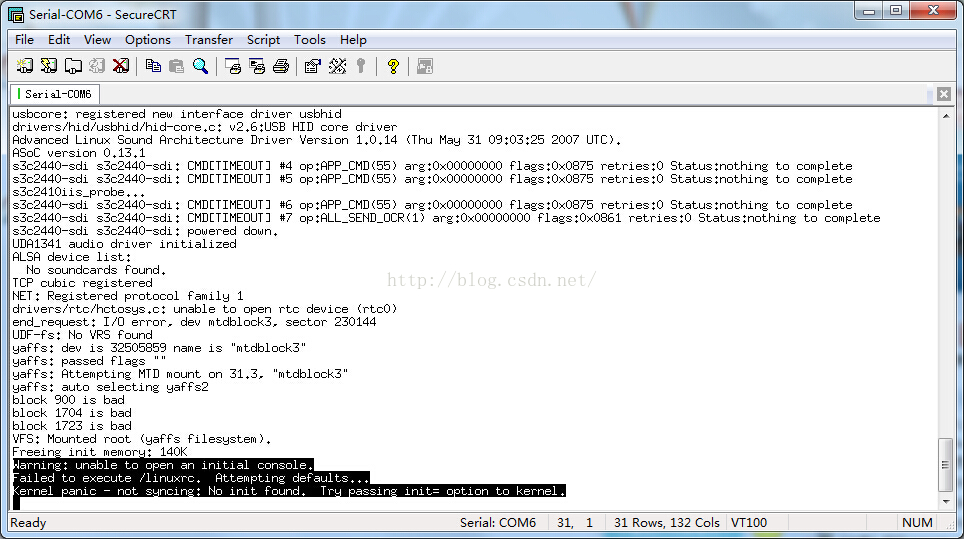Click the 'yaffs: auto selecting yaffs2' line
The image size is (964, 539).
coord(110,387)
